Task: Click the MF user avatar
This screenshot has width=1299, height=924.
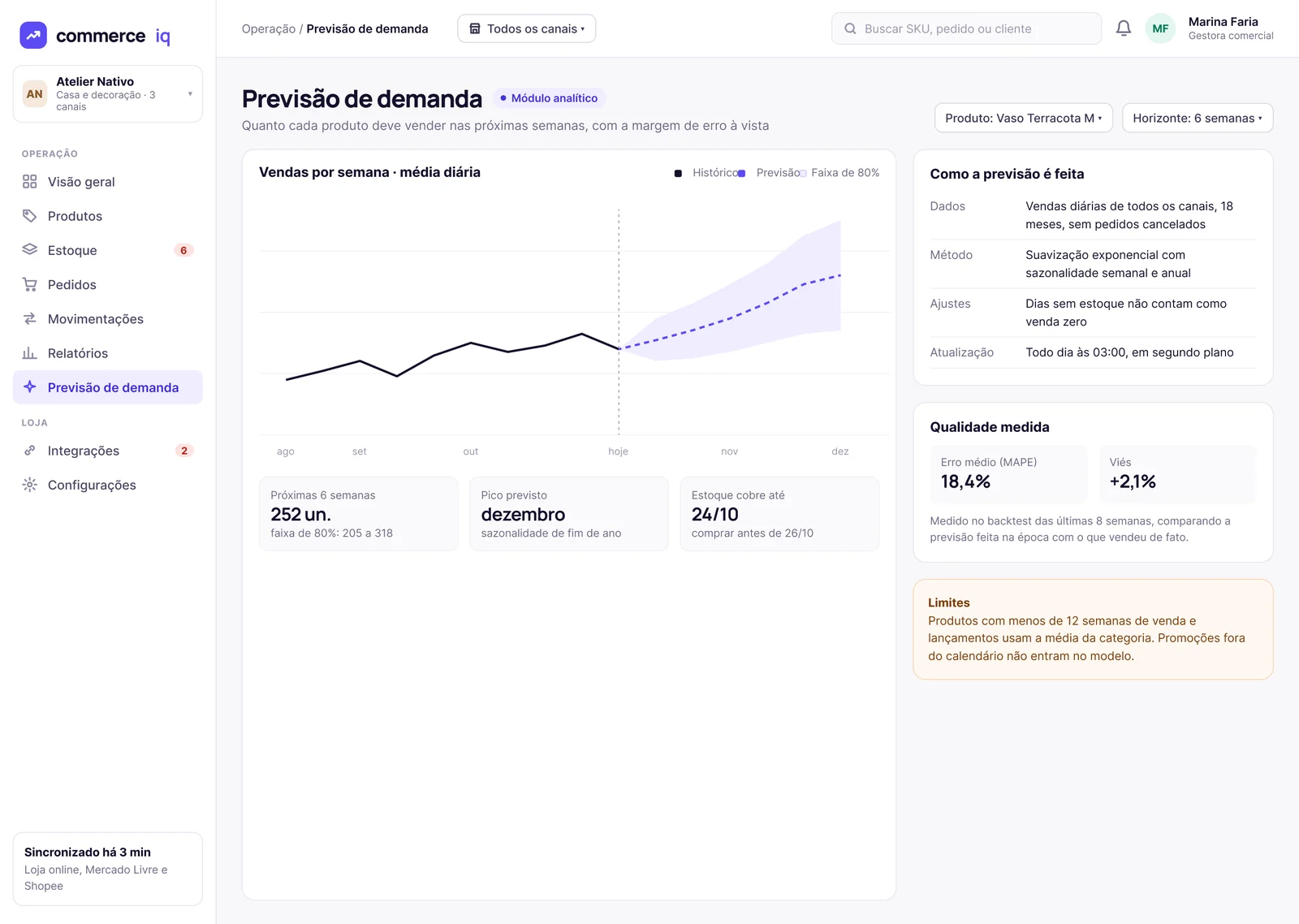Action: coord(1160,28)
